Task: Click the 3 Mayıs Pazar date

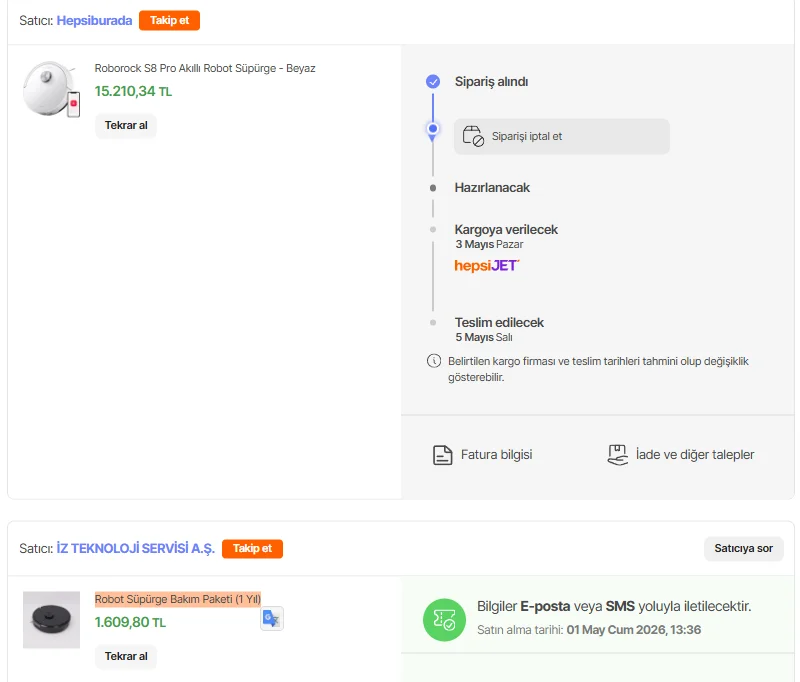Action: pos(489,244)
